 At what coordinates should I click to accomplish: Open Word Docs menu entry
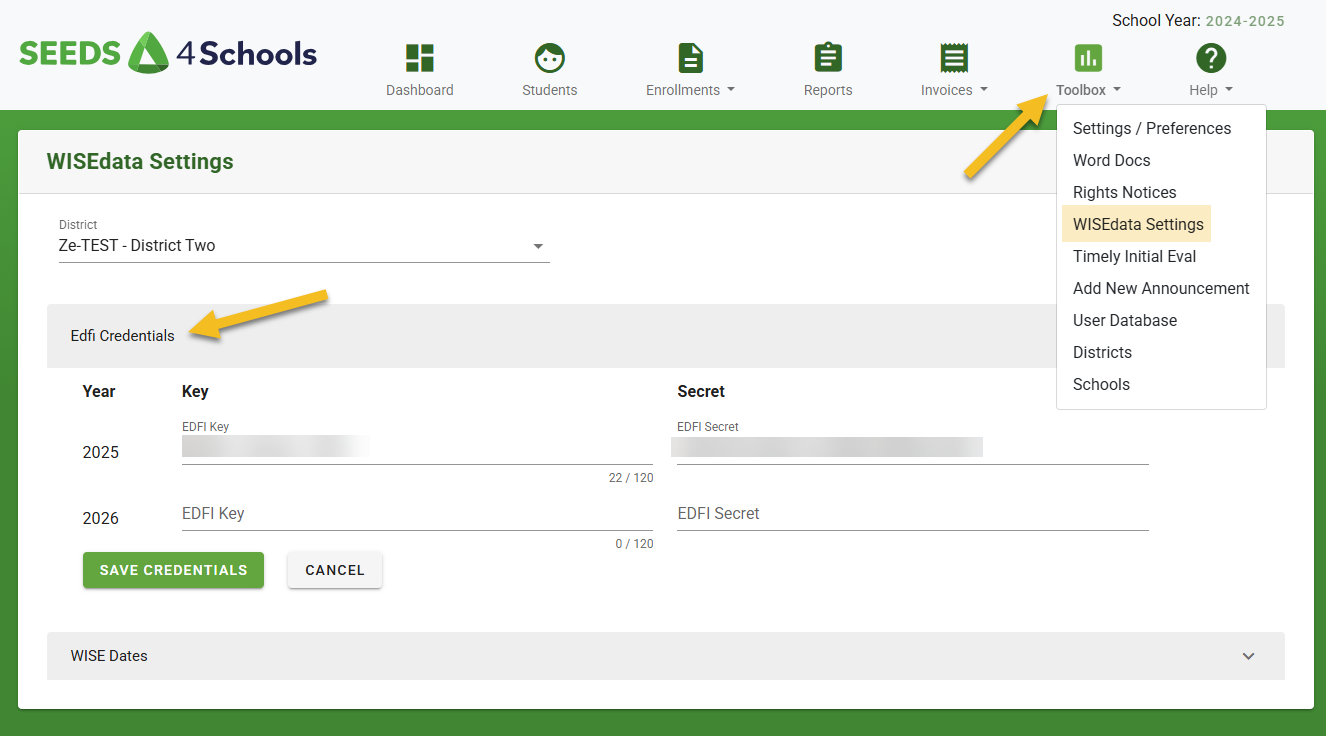click(1111, 160)
